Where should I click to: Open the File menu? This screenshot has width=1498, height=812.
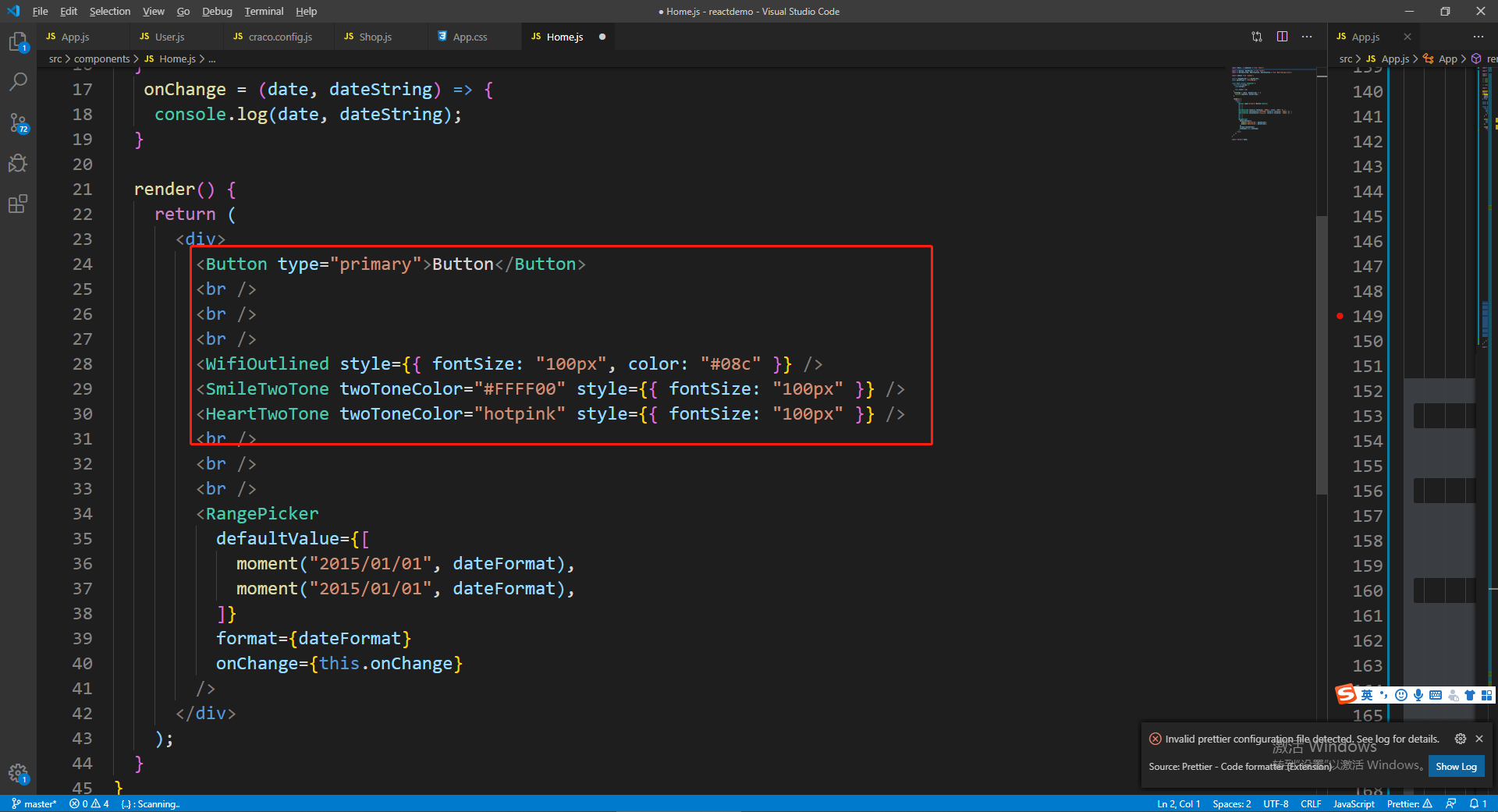pos(41,11)
